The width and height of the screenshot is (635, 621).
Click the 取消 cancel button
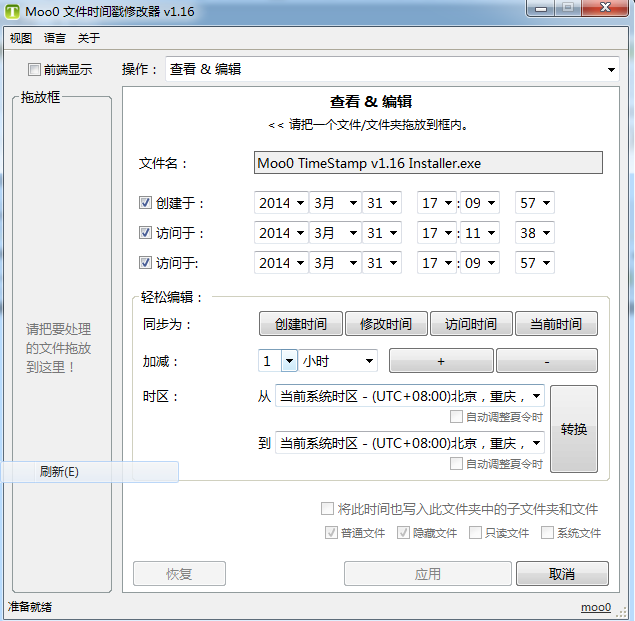[x=562, y=573]
